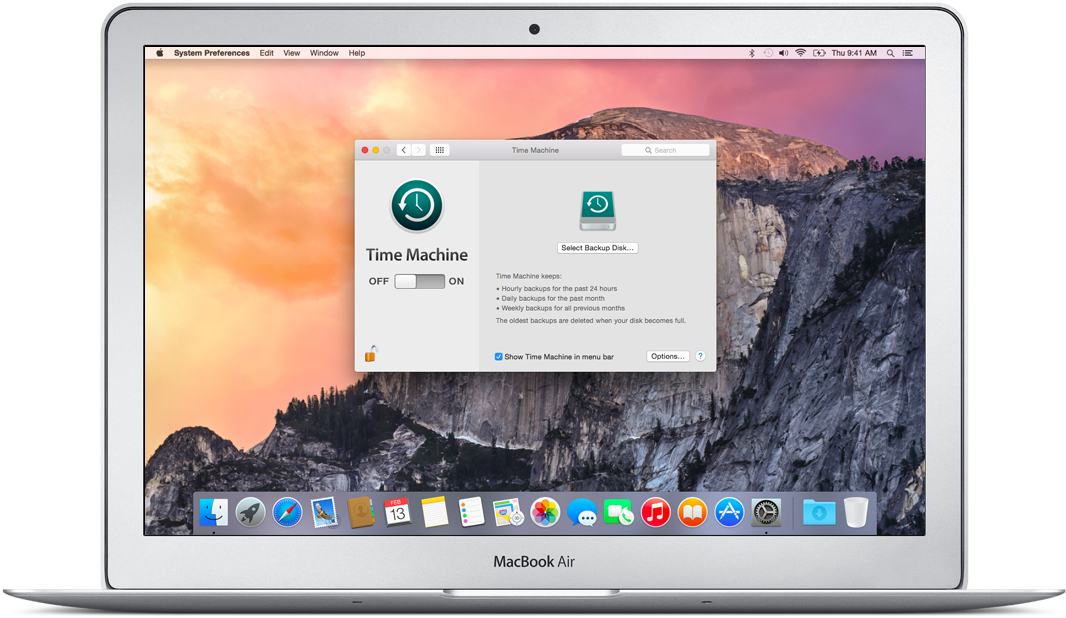This screenshot has height=618, width=1066.
Task: Click the Search field in preferences window
Action: click(666, 150)
